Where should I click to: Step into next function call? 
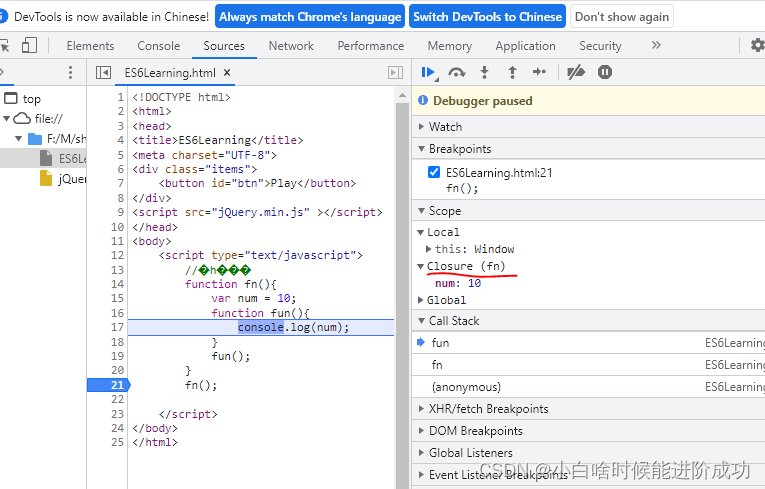485,72
